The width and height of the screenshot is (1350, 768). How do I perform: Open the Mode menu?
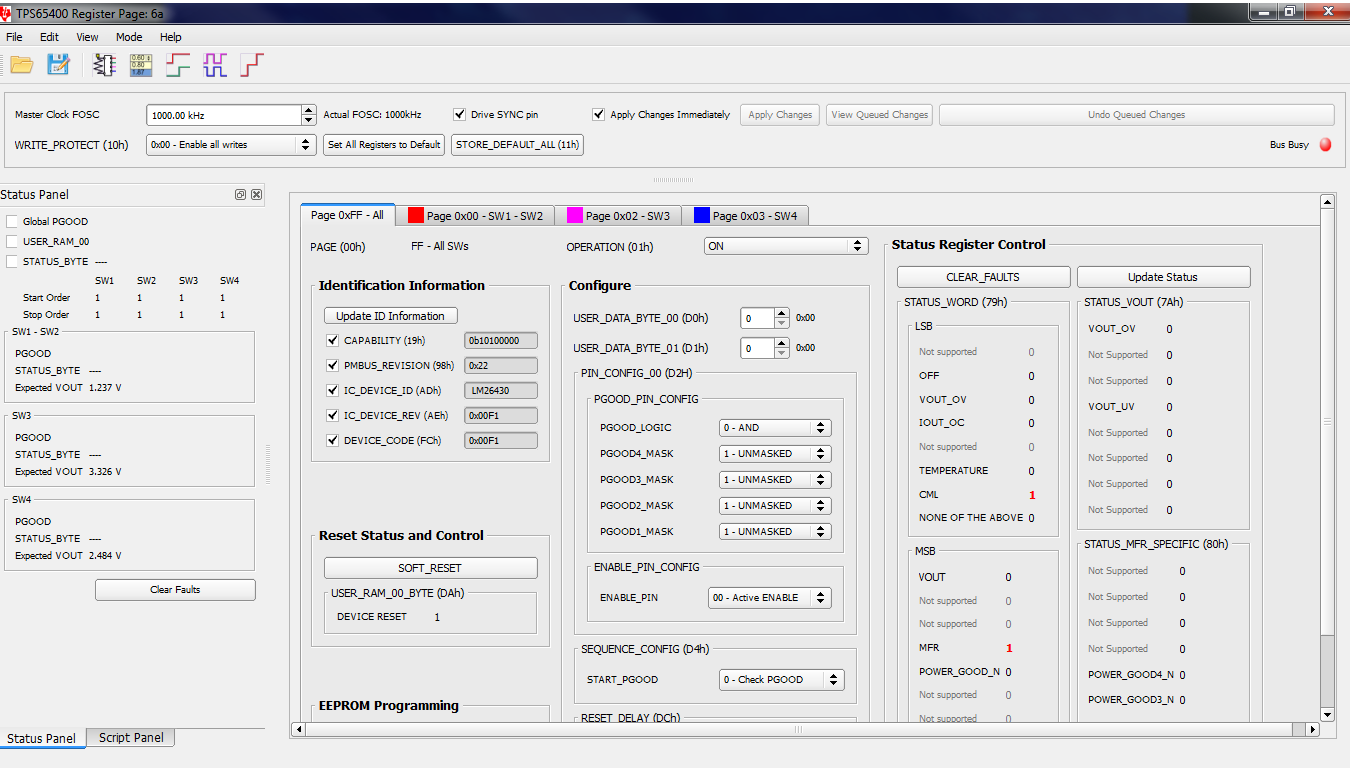tap(129, 37)
